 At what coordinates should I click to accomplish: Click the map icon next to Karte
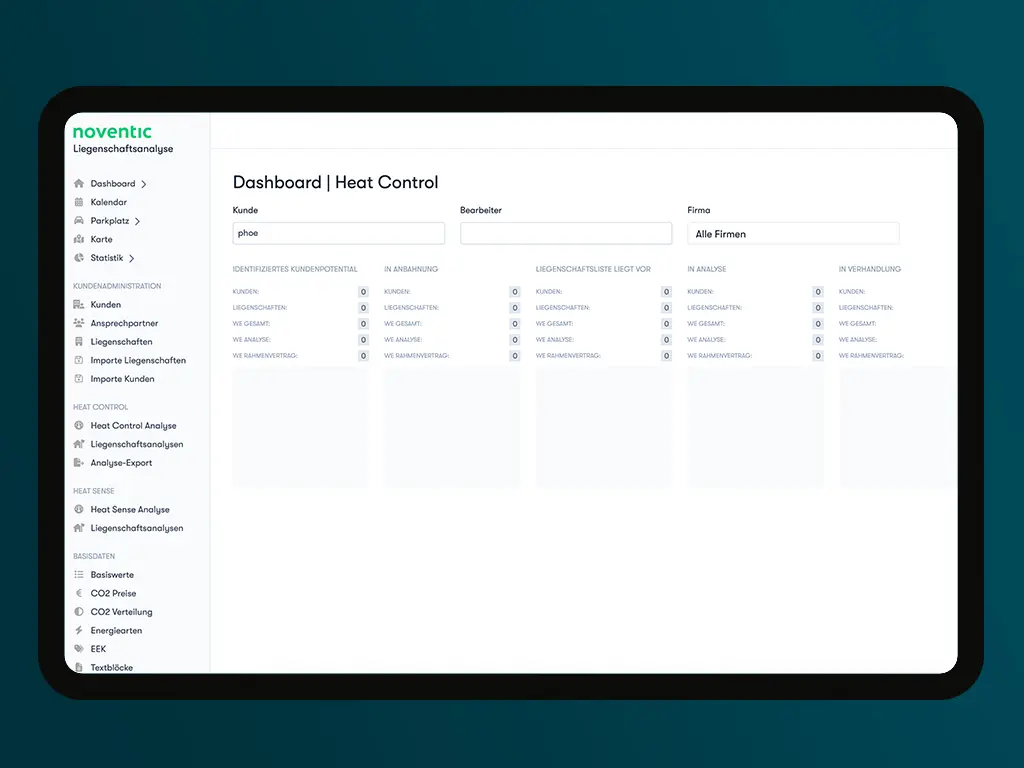coord(79,240)
